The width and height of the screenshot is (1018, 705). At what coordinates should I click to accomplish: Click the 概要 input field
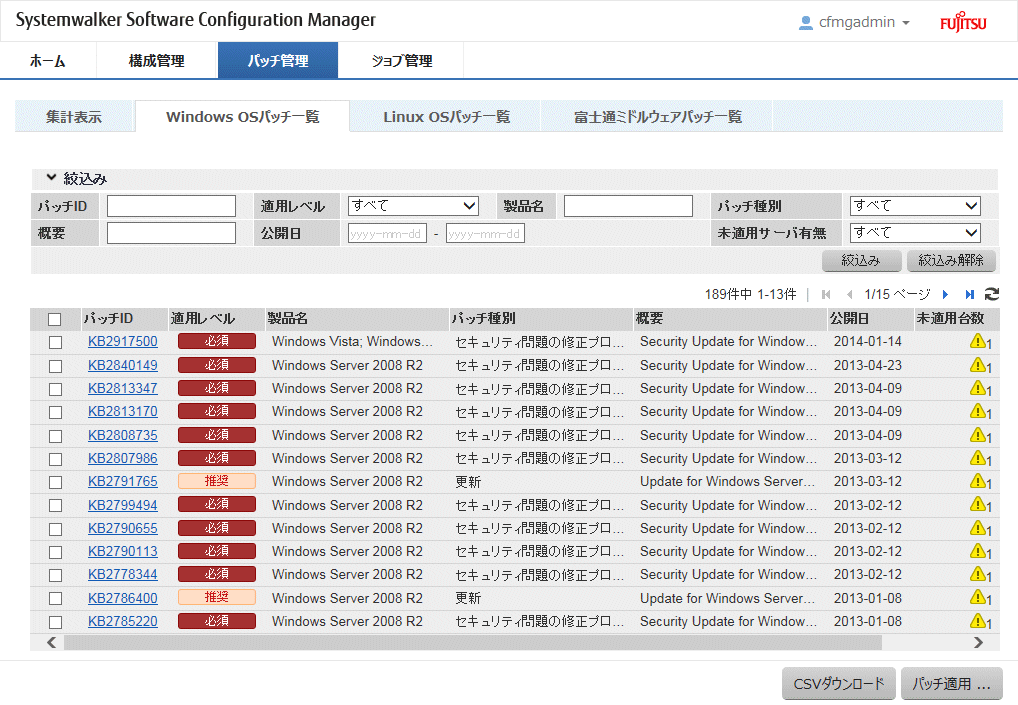click(171, 232)
